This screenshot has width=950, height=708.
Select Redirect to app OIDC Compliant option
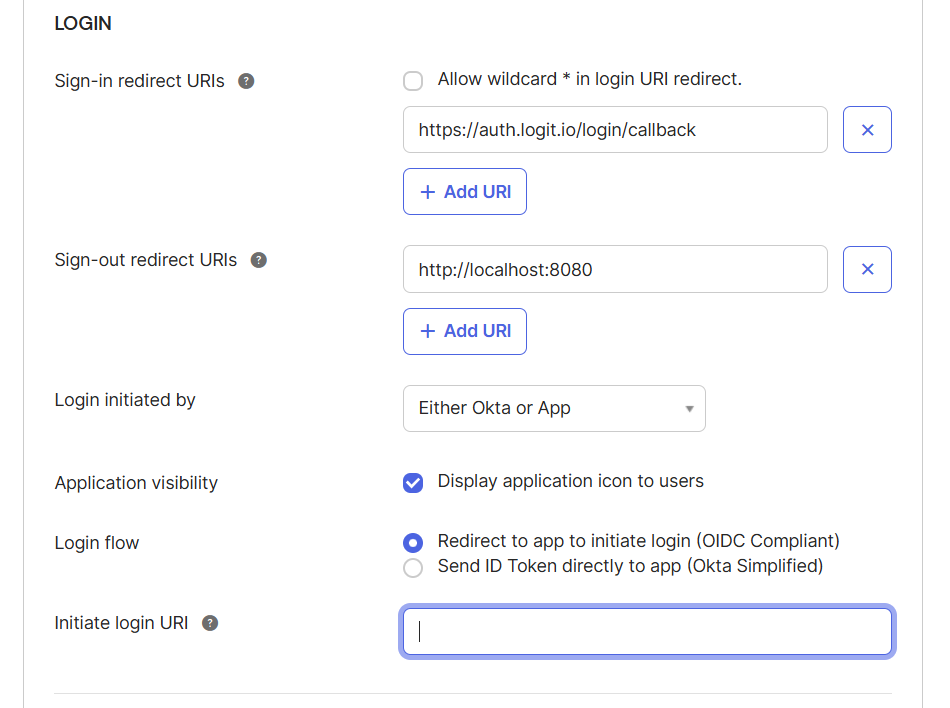(413, 542)
